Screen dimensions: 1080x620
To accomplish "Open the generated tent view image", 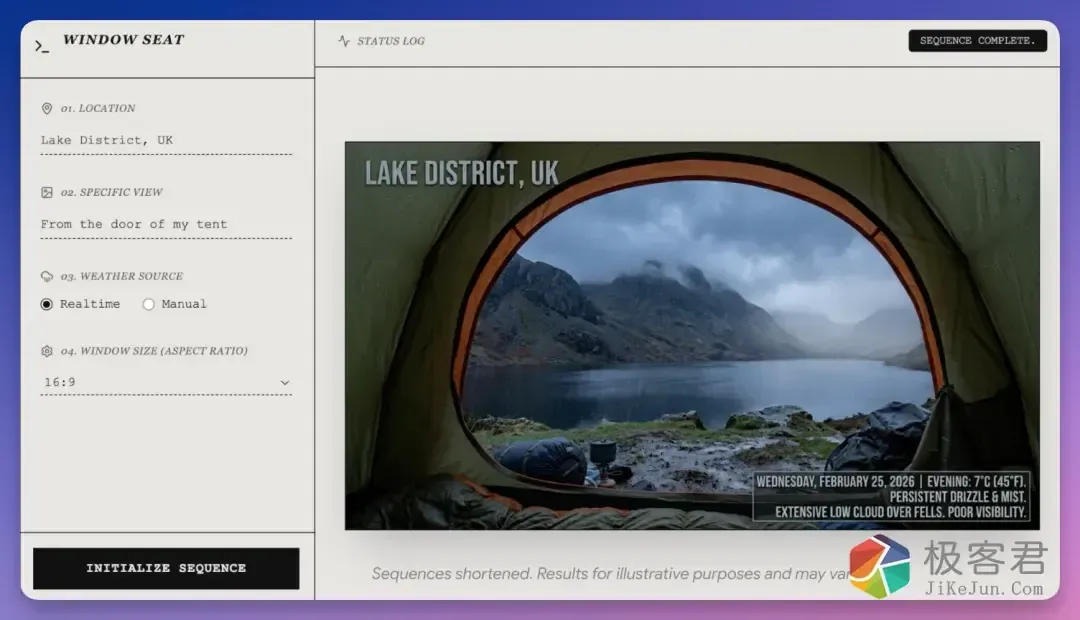I will 691,335.
